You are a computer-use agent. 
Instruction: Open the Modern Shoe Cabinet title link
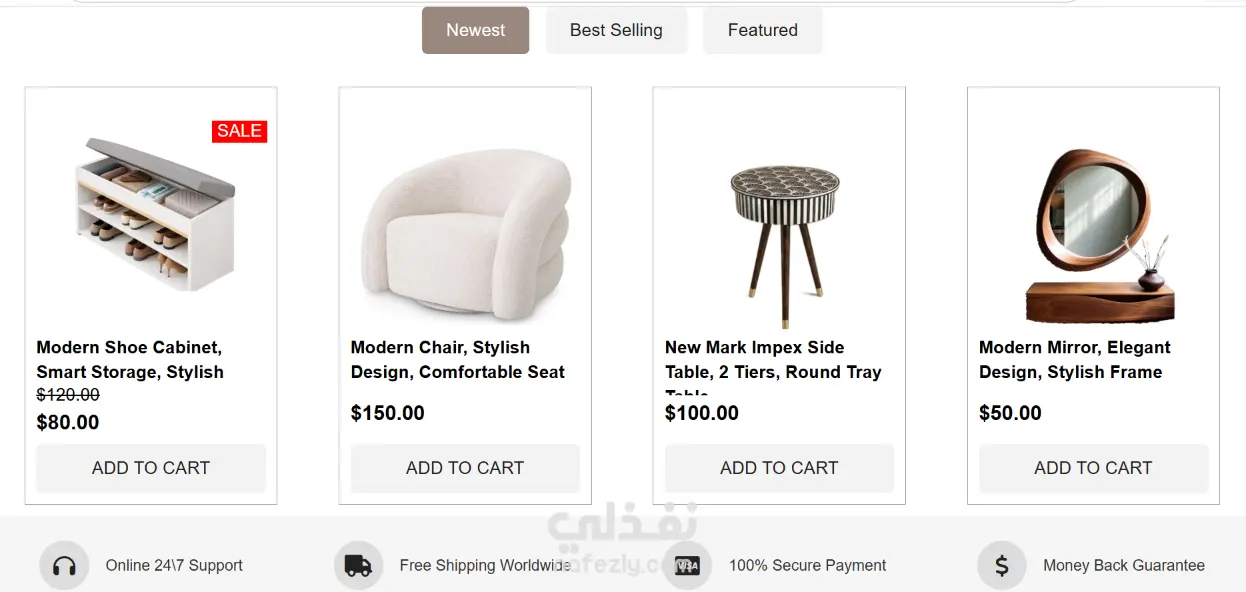click(130, 360)
